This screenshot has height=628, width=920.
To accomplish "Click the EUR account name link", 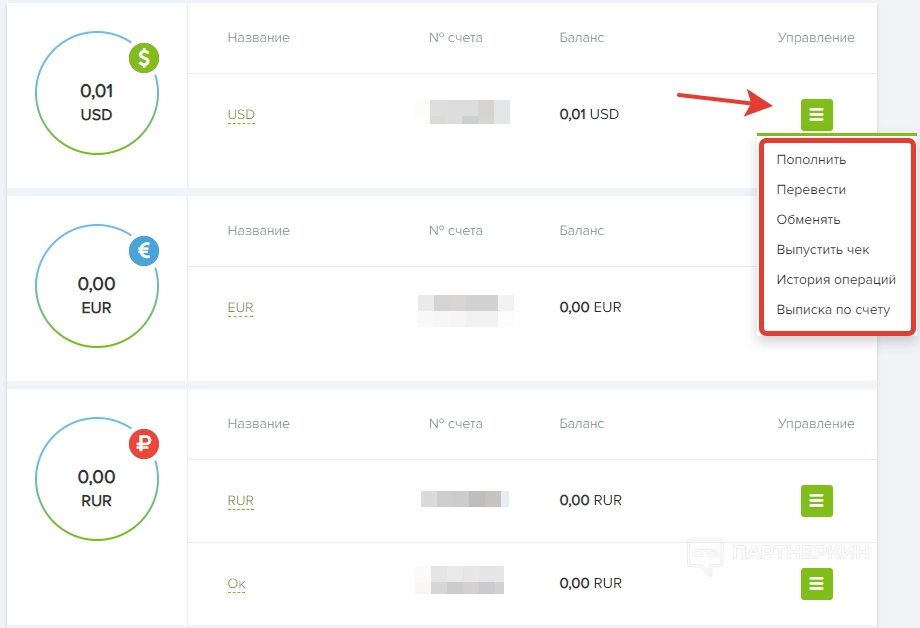I will [x=240, y=308].
